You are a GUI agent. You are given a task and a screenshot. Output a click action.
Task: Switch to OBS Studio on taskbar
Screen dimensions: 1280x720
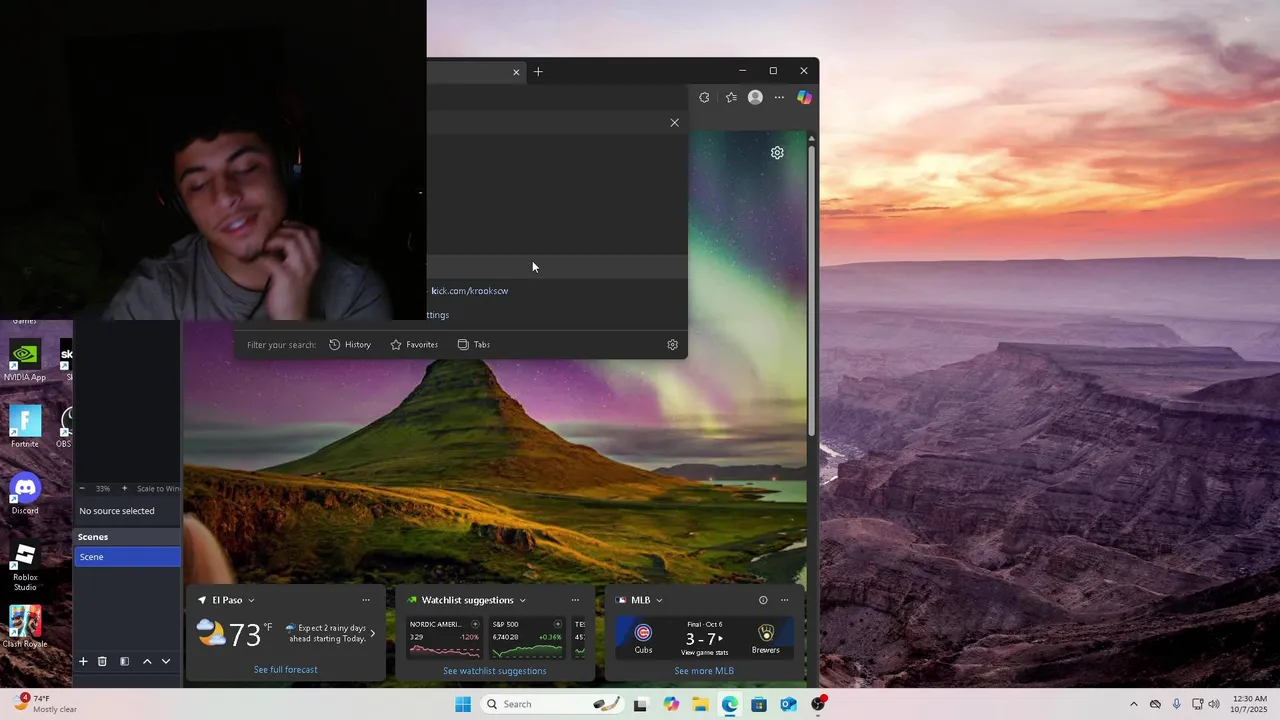tap(818, 704)
